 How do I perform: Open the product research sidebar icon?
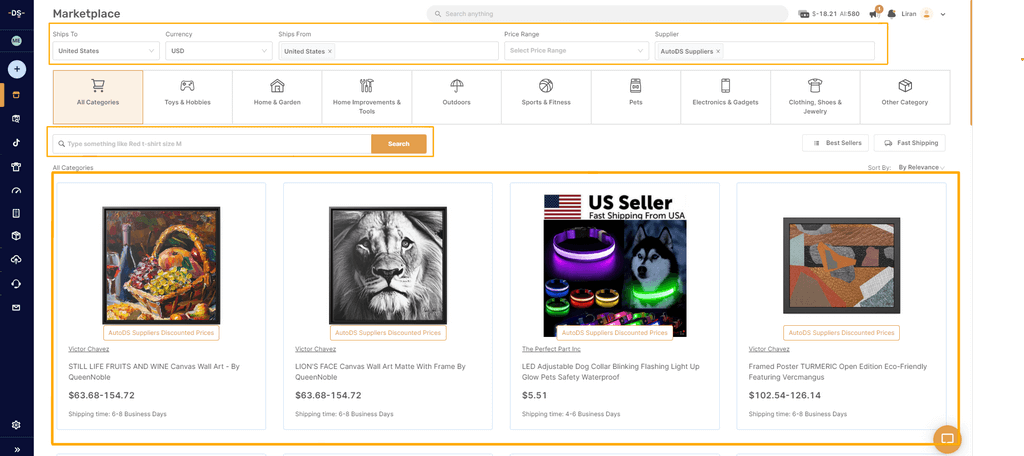tap(16, 119)
